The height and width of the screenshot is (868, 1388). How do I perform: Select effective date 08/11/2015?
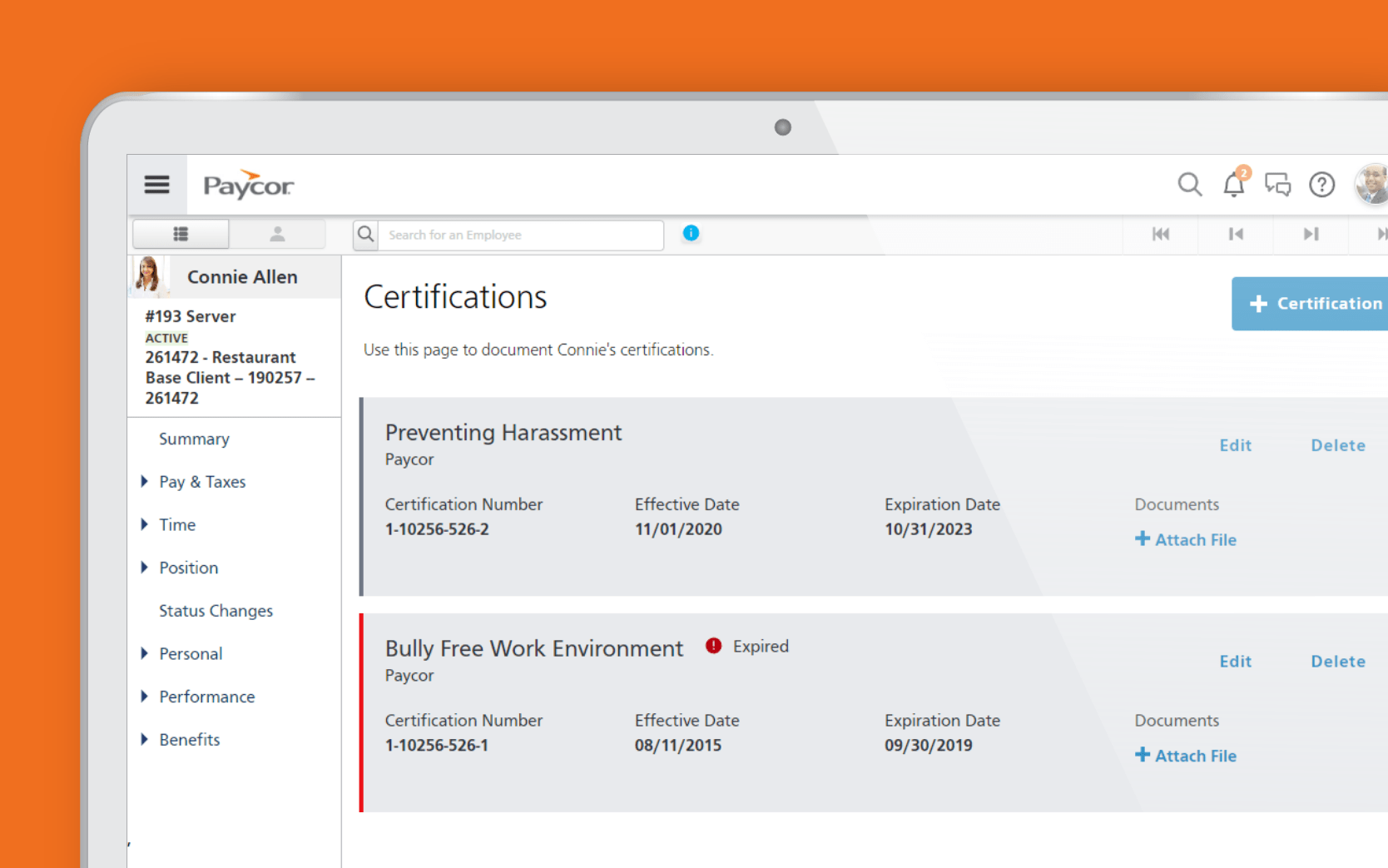coord(678,746)
